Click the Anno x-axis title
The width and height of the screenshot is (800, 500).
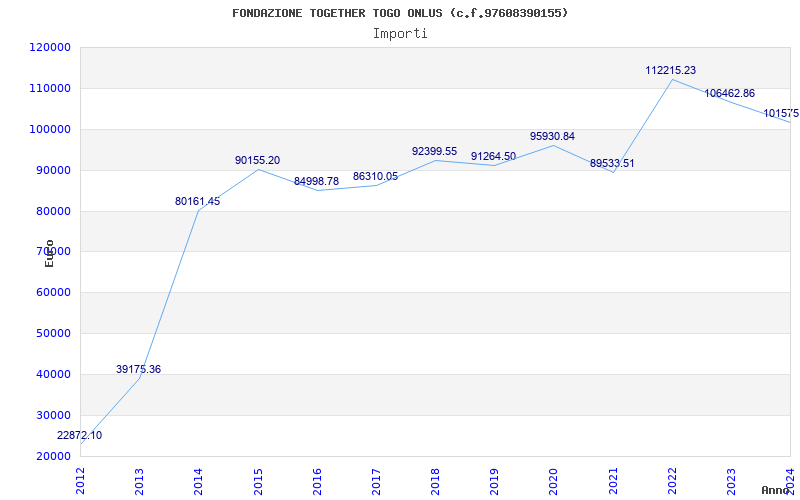click(x=775, y=490)
